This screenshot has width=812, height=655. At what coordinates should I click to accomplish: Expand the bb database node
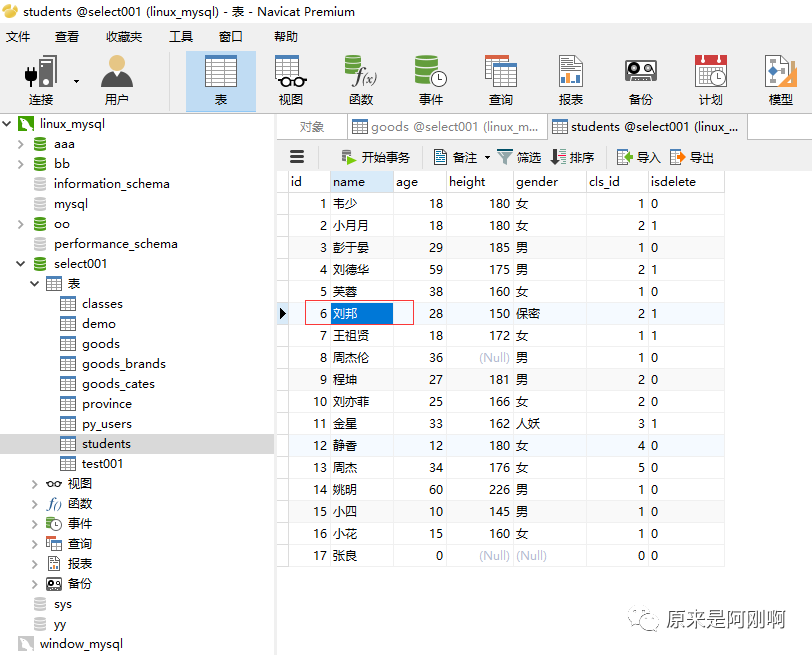tap(21, 164)
